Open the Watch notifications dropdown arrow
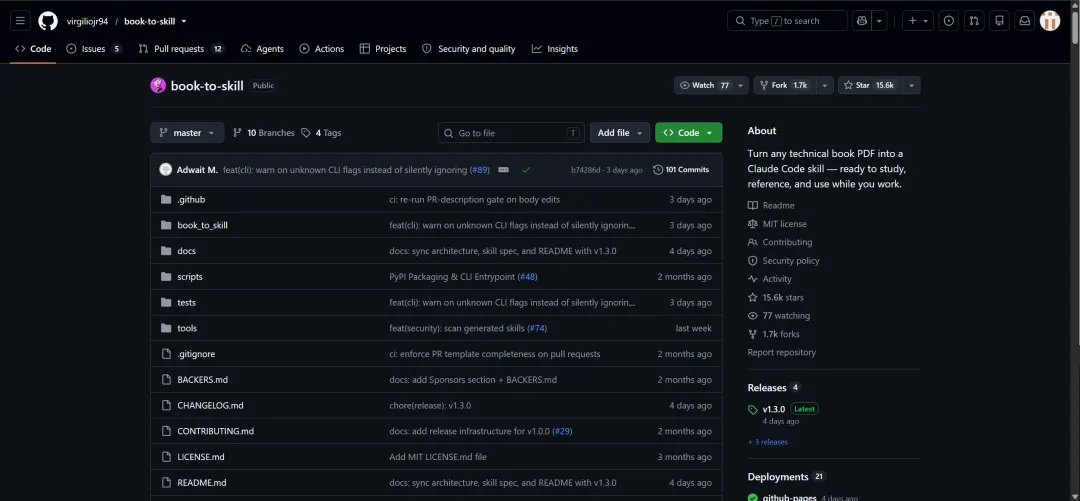 click(741, 85)
